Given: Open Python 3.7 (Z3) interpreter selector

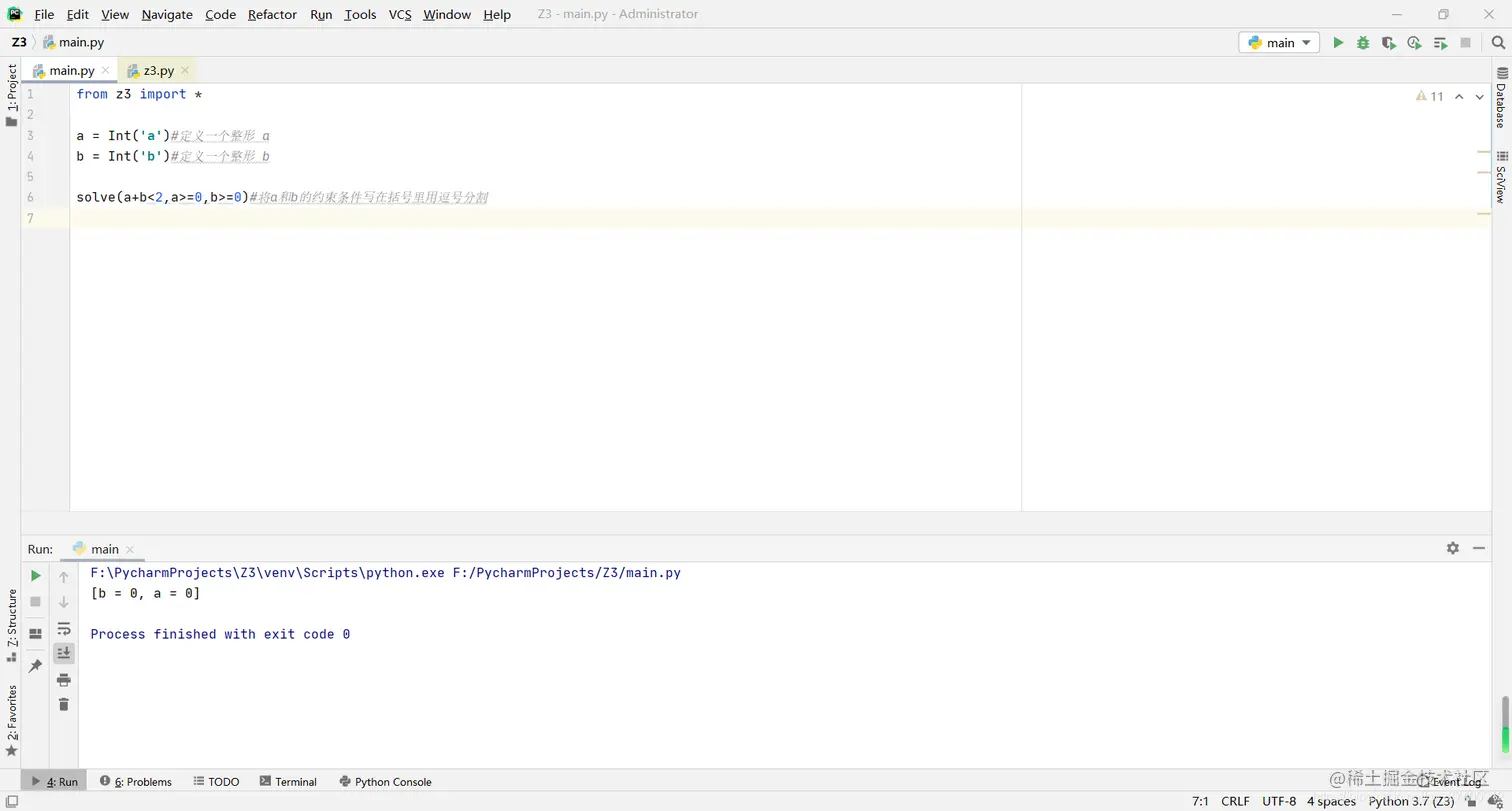Looking at the screenshot, I should (1411, 801).
